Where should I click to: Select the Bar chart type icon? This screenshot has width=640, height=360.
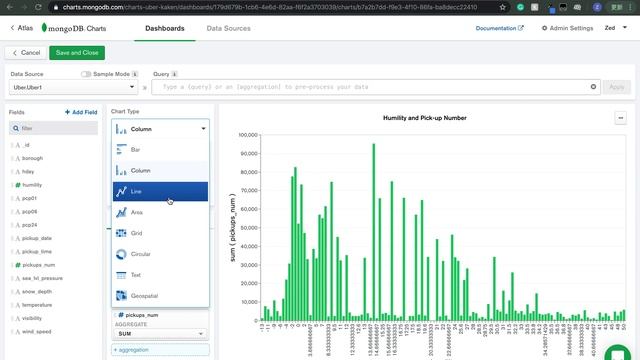pos(121,149)
